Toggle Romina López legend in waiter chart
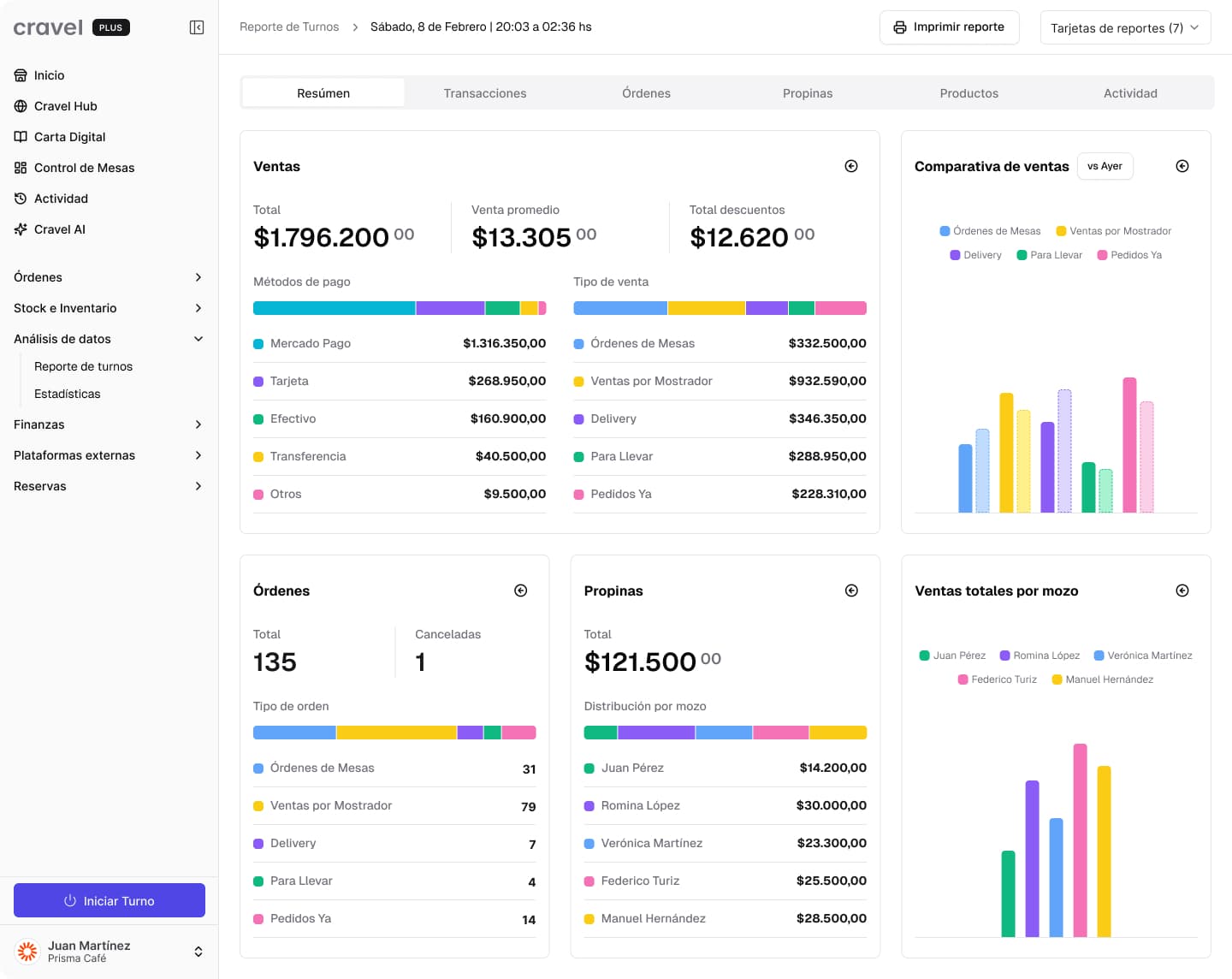The image size is (1232, 979). click(1039, 656)
